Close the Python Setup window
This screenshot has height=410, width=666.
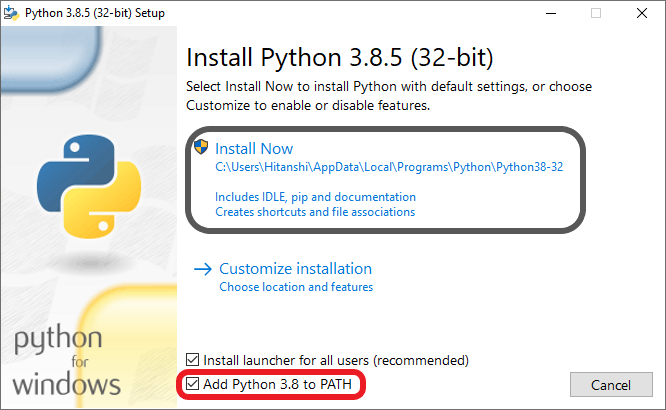pos(642,13)
